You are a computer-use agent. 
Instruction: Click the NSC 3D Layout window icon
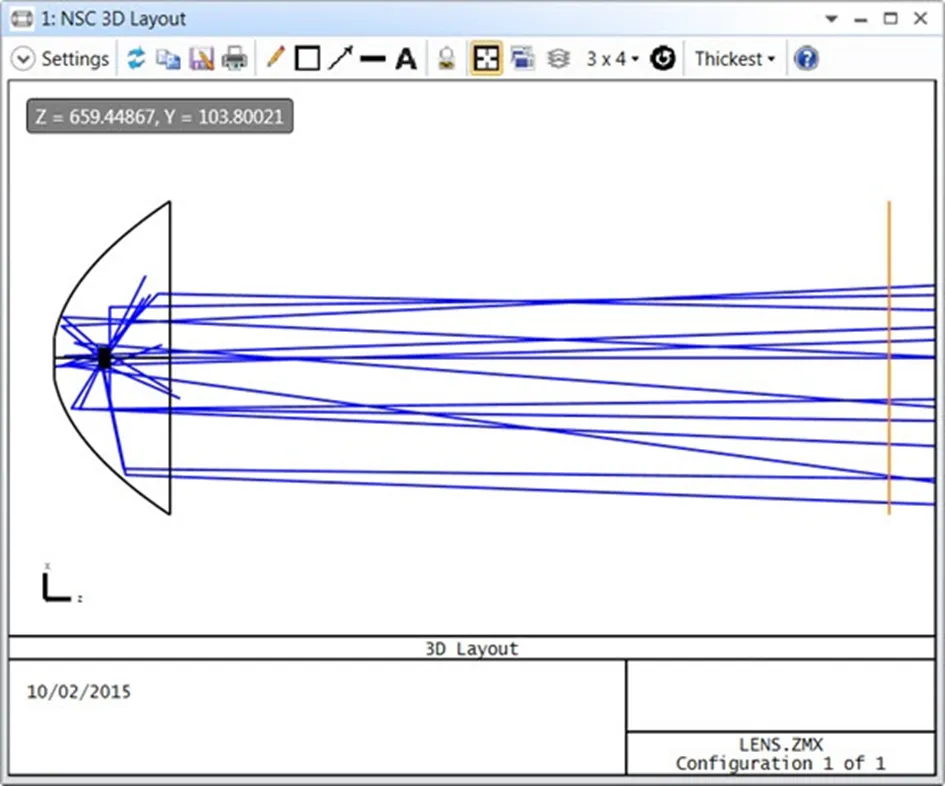coord(22,19)
